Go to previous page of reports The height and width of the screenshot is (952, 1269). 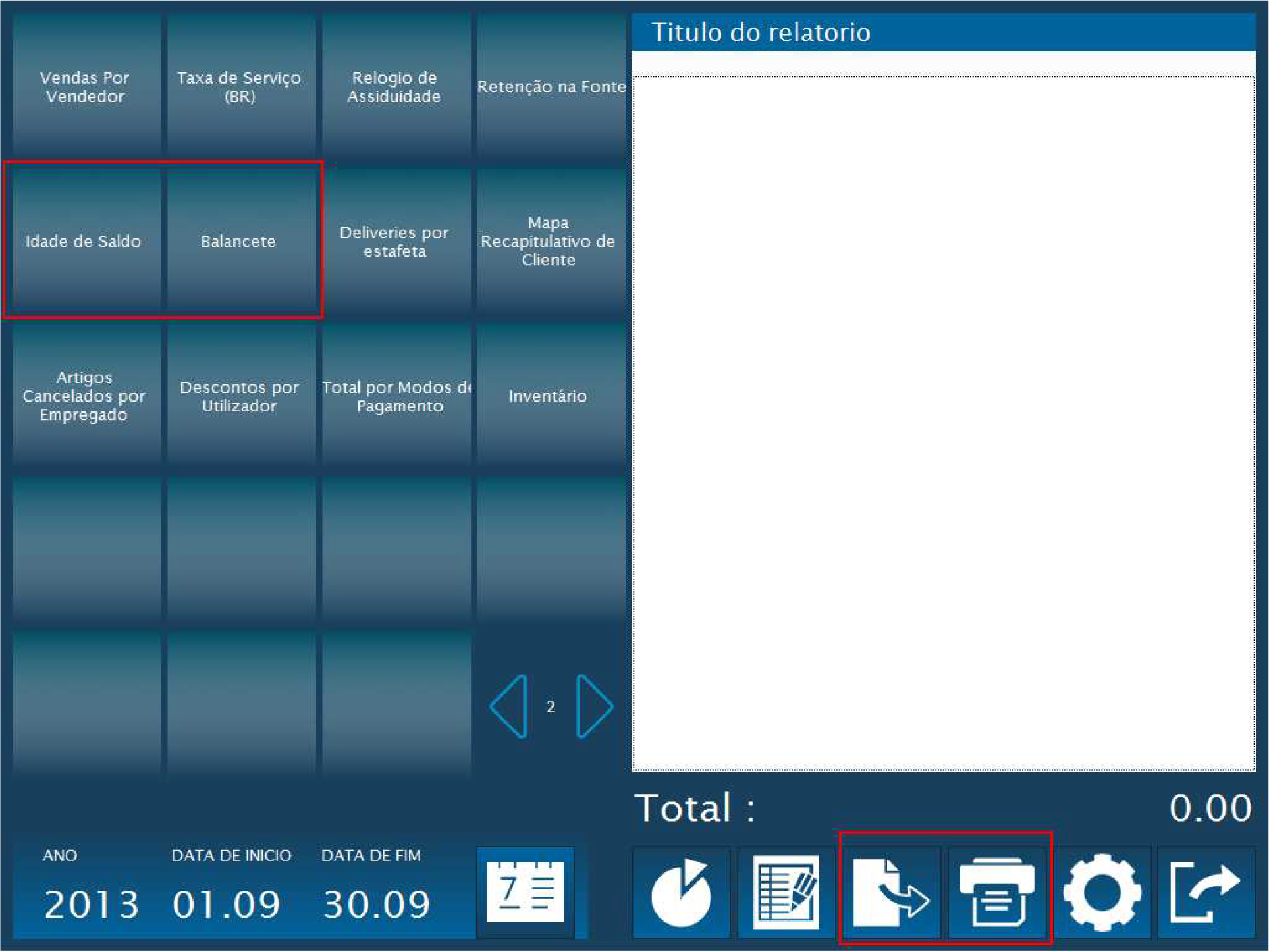click(x=509, y=706)
